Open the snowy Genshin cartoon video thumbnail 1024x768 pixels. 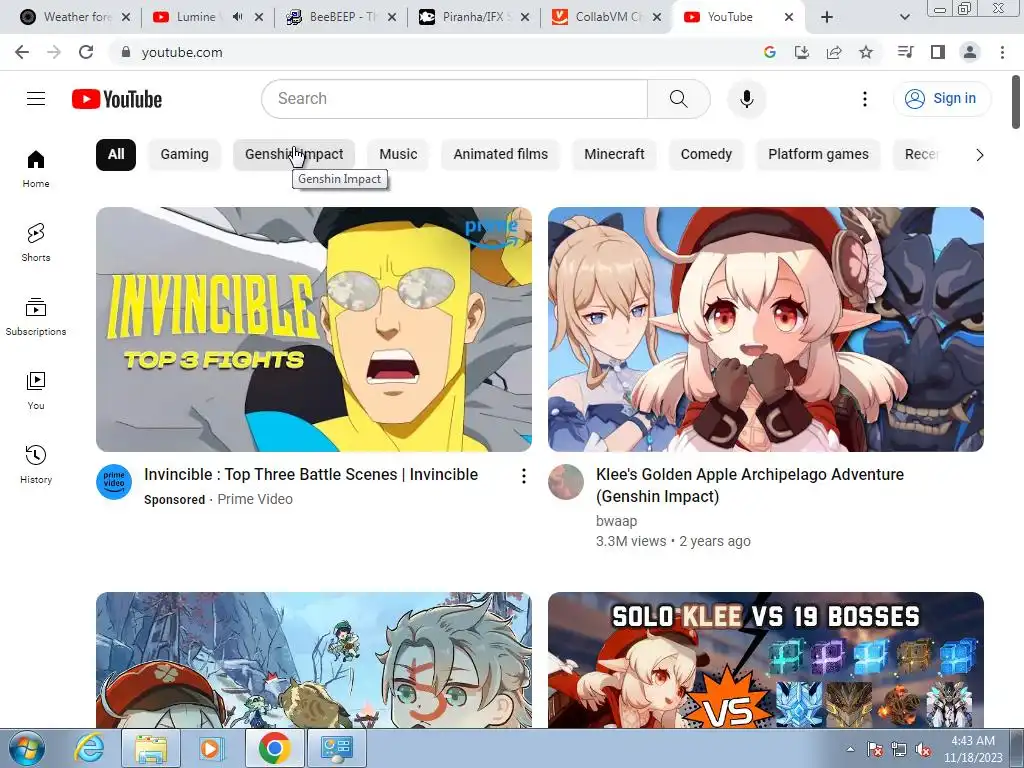click(x=314, y=660)
